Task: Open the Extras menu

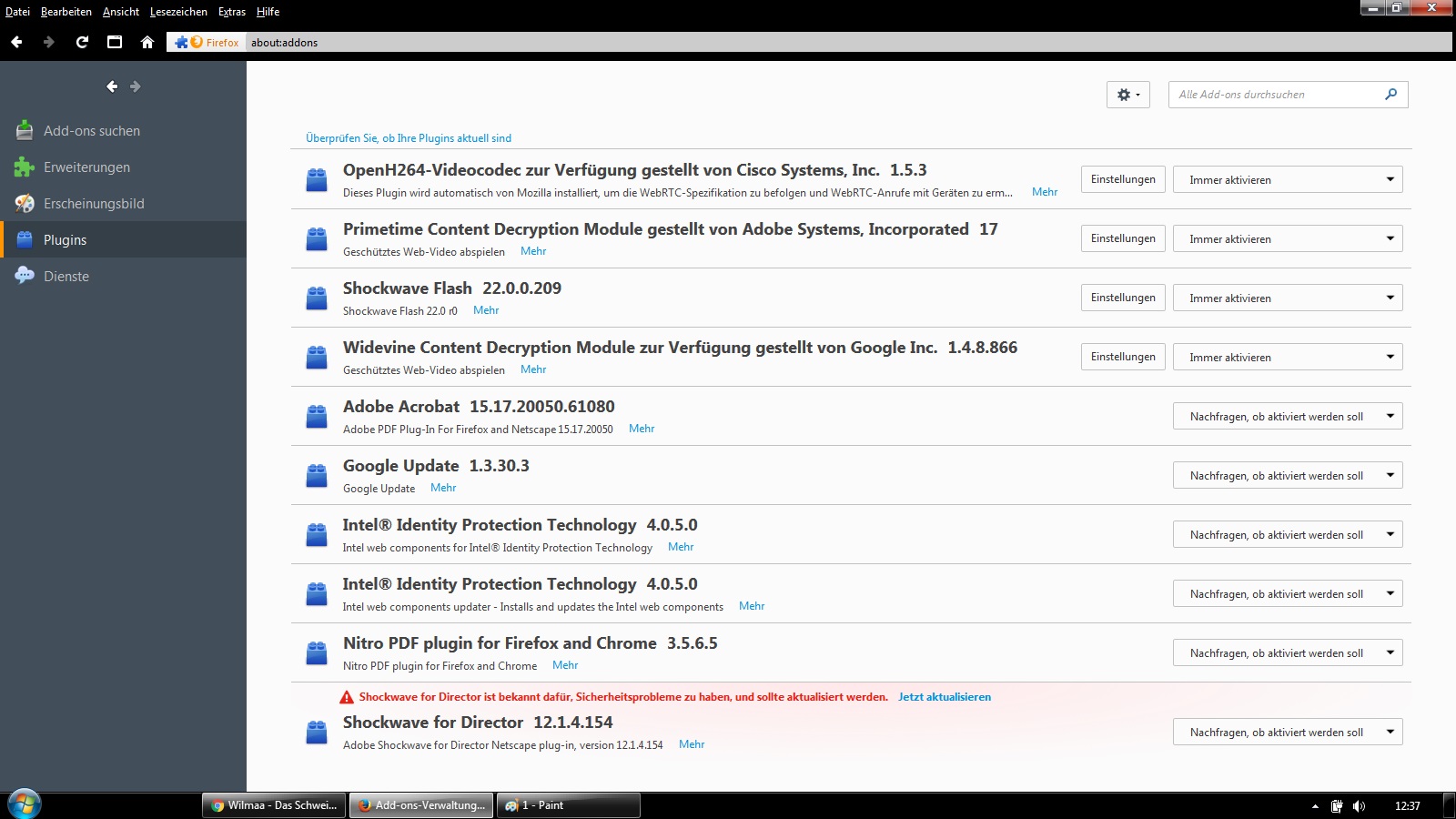Action: (232, 12)
